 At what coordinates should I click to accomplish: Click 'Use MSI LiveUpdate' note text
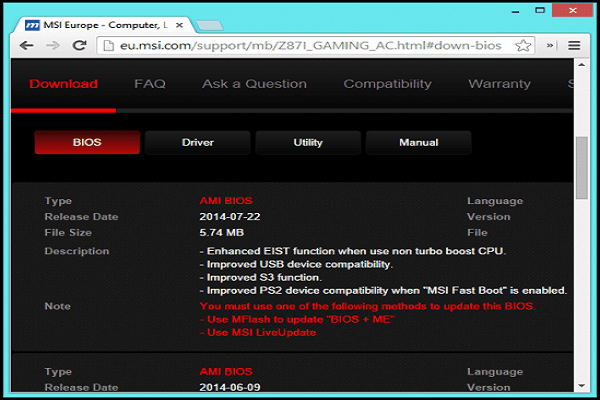[x=258, y=332]
